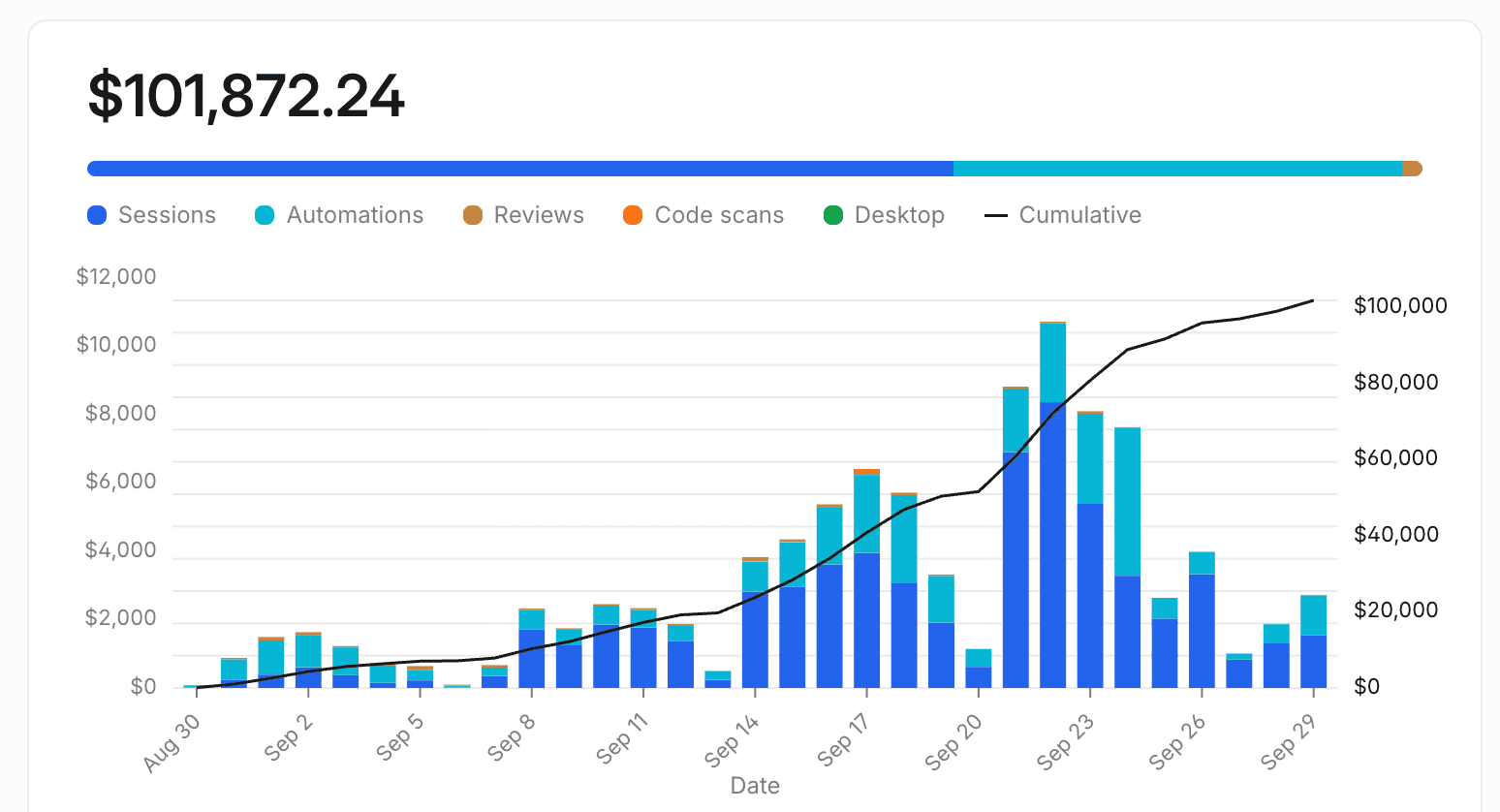1500x812 pixels.
Task: Click the Sep 11 bar
Action: pos(643,648)
